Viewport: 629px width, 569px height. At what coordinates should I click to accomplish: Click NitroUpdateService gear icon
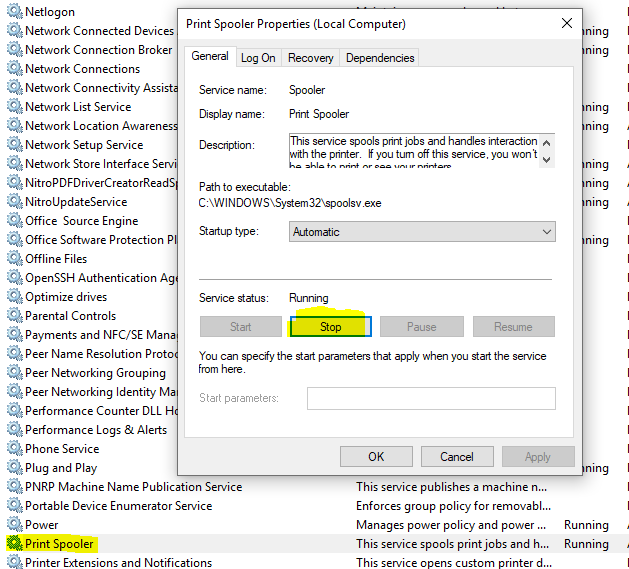[14, 201]
